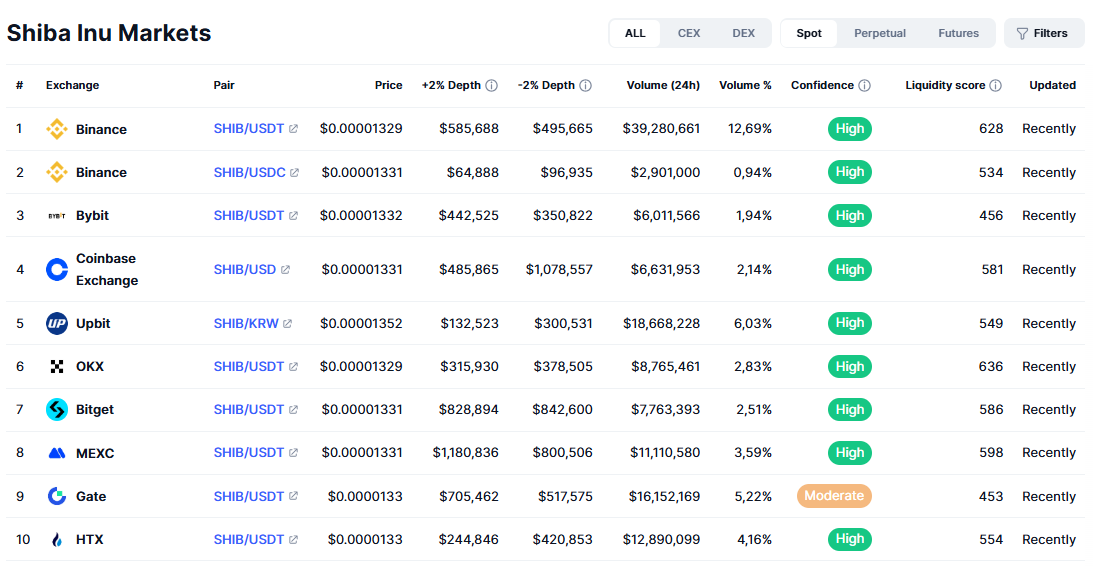The height and width of the screenshot is (567, 1097).
Task: Switch to the CEX tab
Action: point(688,34)
